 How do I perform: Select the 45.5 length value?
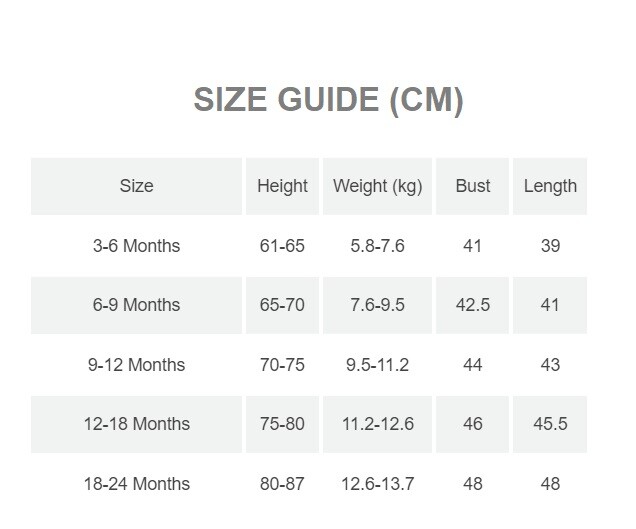(x=550, y=424)
